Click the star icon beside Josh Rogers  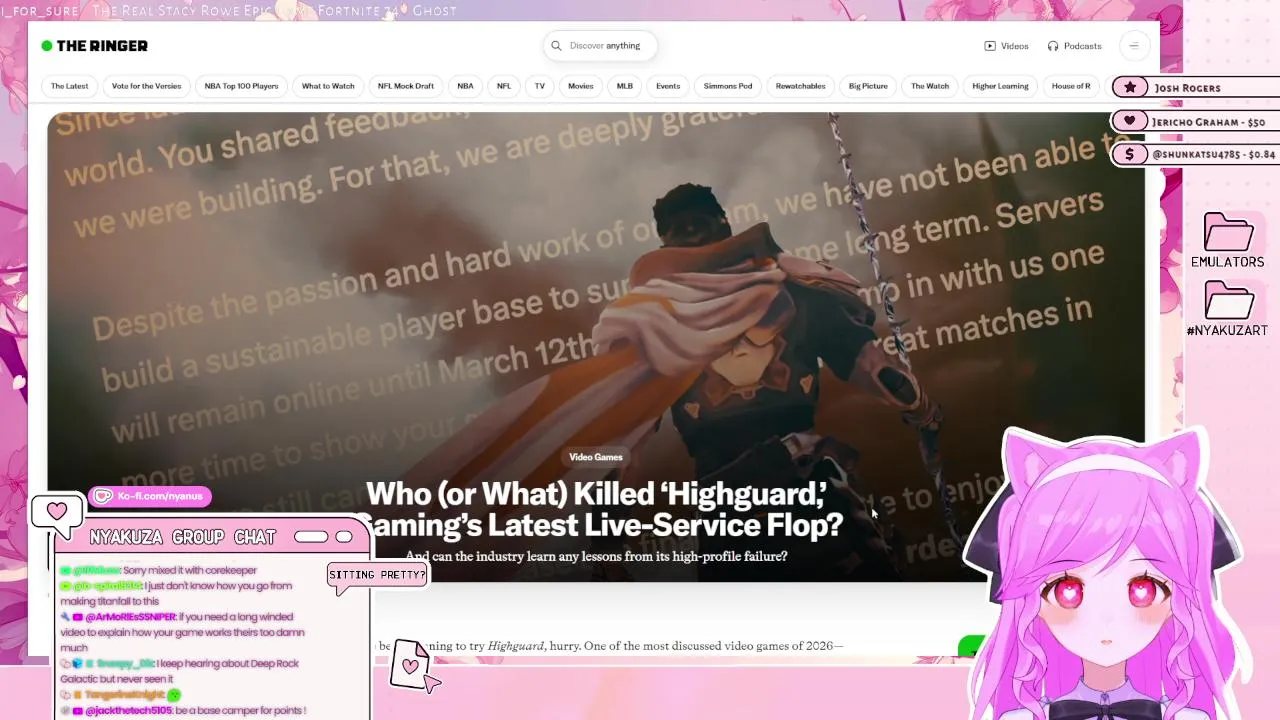coord(1130,88)
